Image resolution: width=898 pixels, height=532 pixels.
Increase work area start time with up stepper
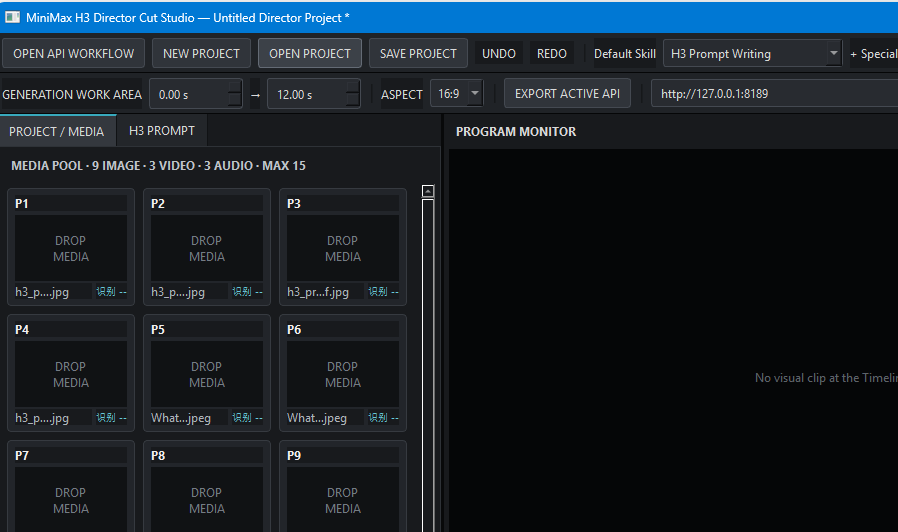coord(235,87)
